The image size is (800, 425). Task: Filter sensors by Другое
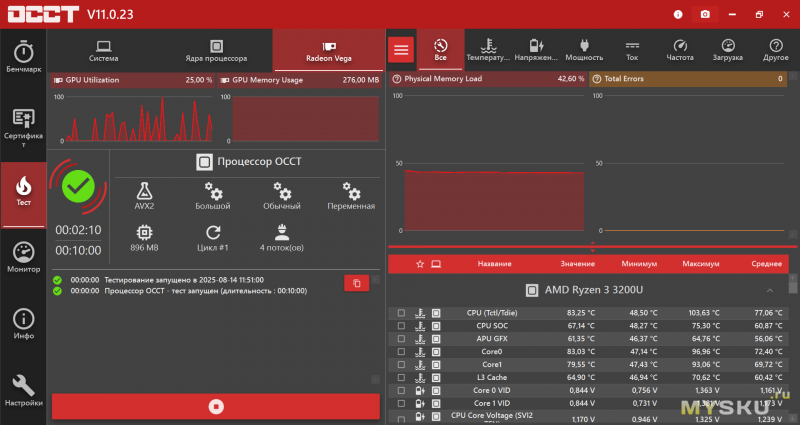coord(776,50)
